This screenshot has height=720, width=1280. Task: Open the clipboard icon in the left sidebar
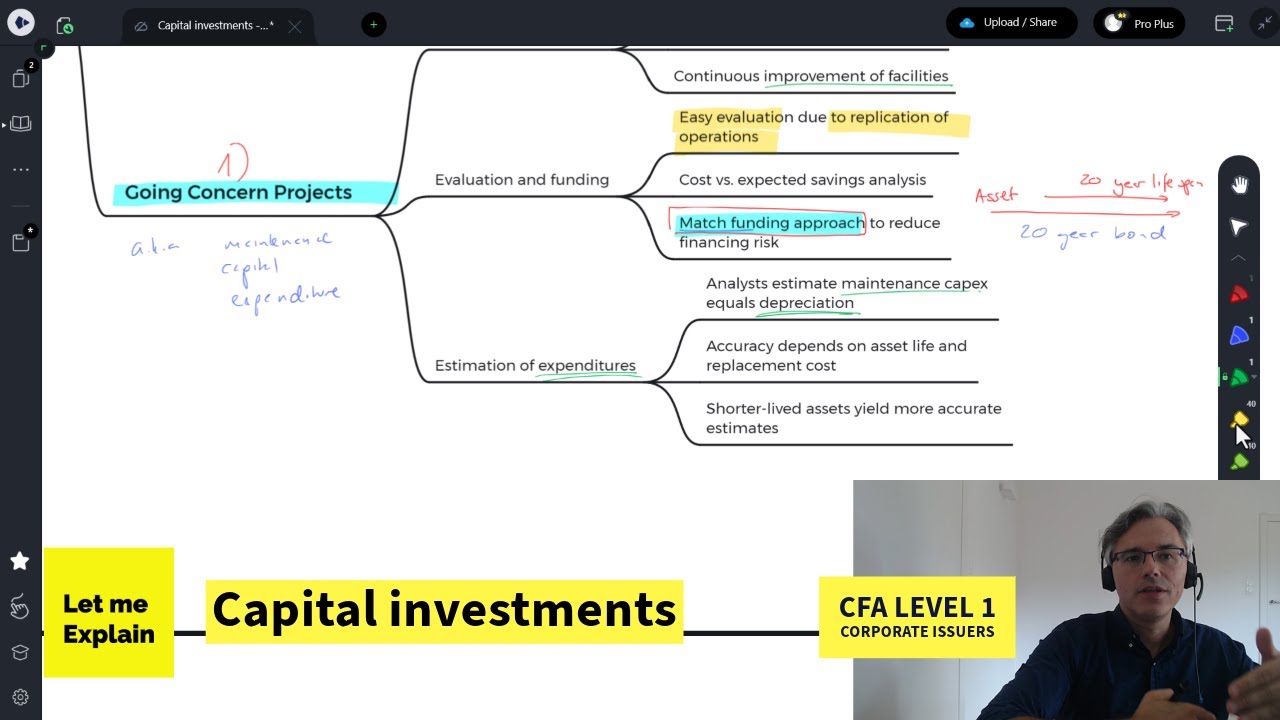21,241
